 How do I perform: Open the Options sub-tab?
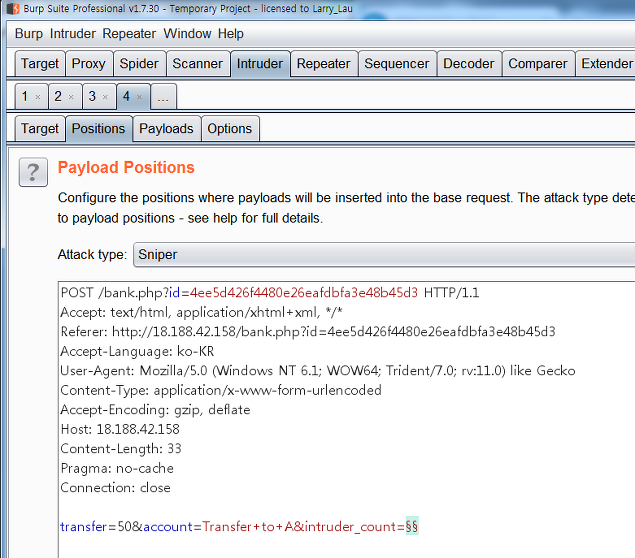click(x=230, y=129)
